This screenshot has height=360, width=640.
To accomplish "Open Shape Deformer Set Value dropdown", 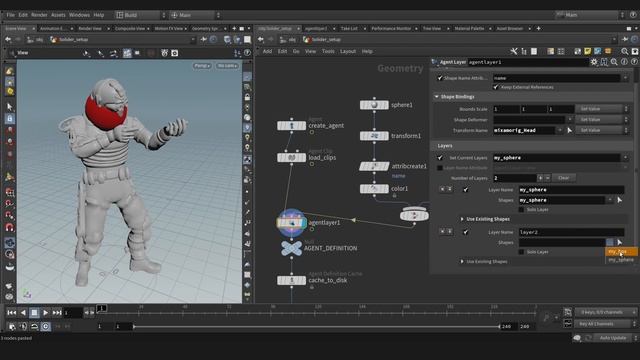I will coord(602,120).
